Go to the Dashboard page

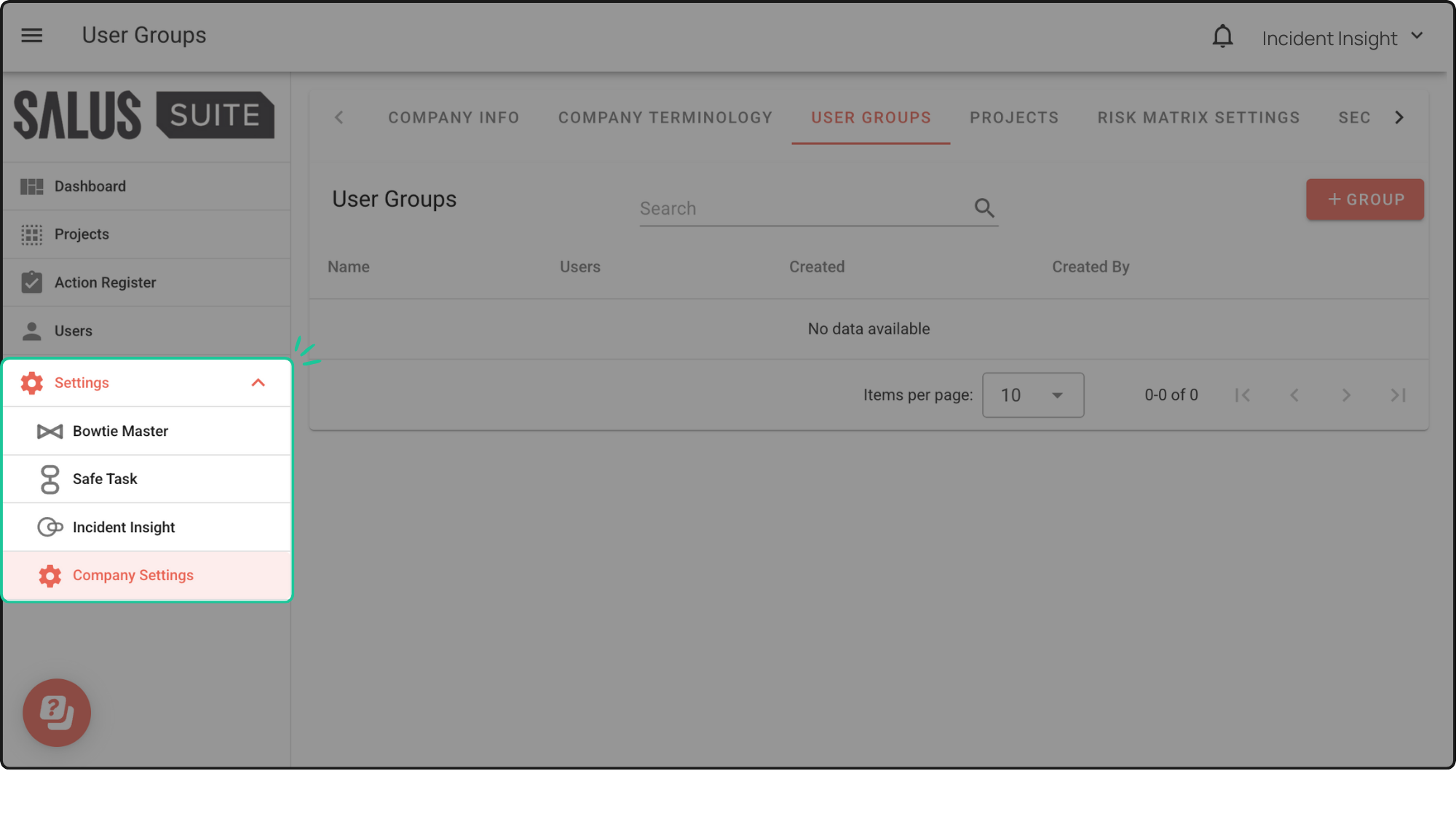(x=90, y=186)
